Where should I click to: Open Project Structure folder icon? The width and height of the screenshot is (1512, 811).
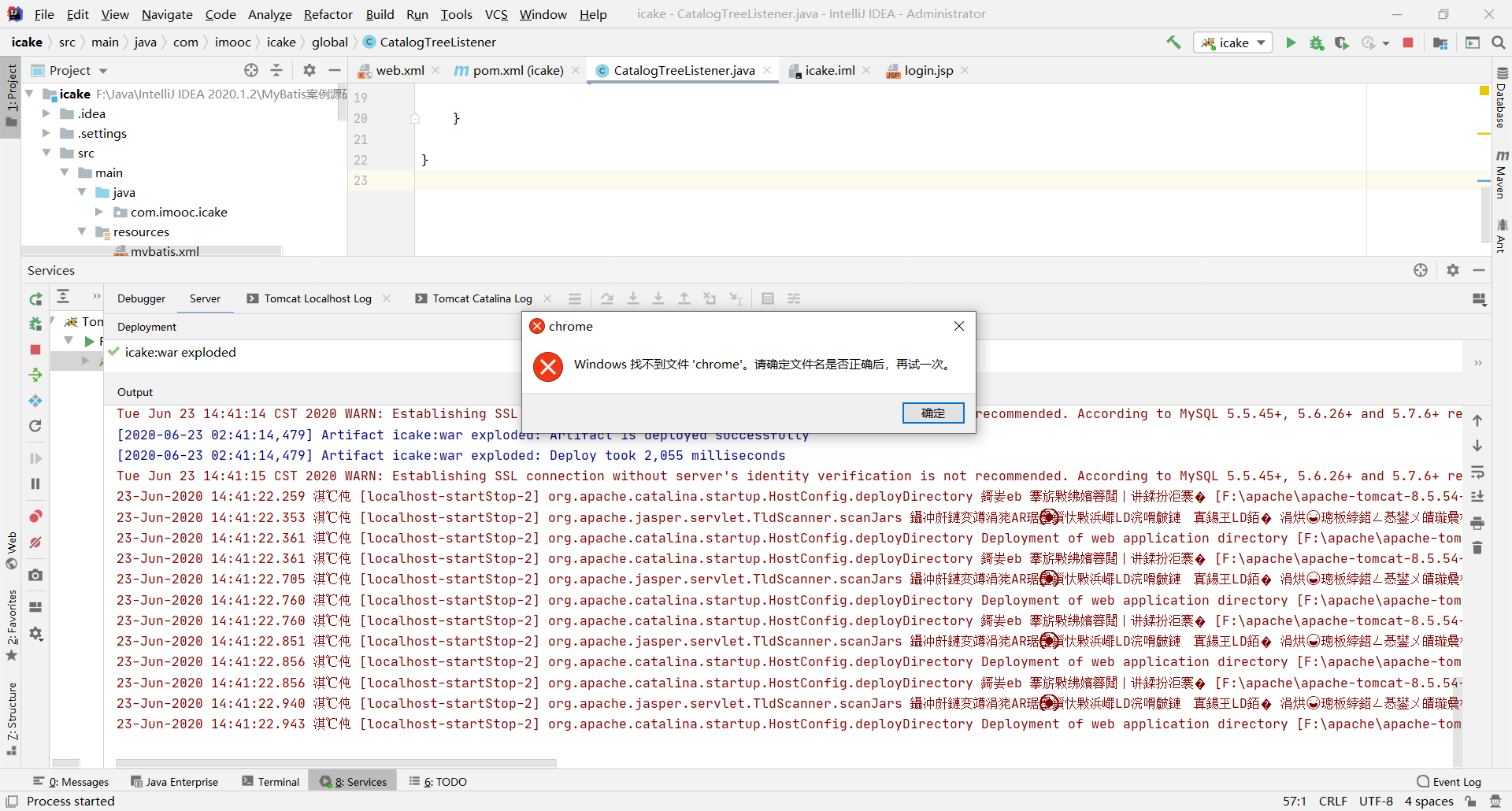(x=1440, y=43)
